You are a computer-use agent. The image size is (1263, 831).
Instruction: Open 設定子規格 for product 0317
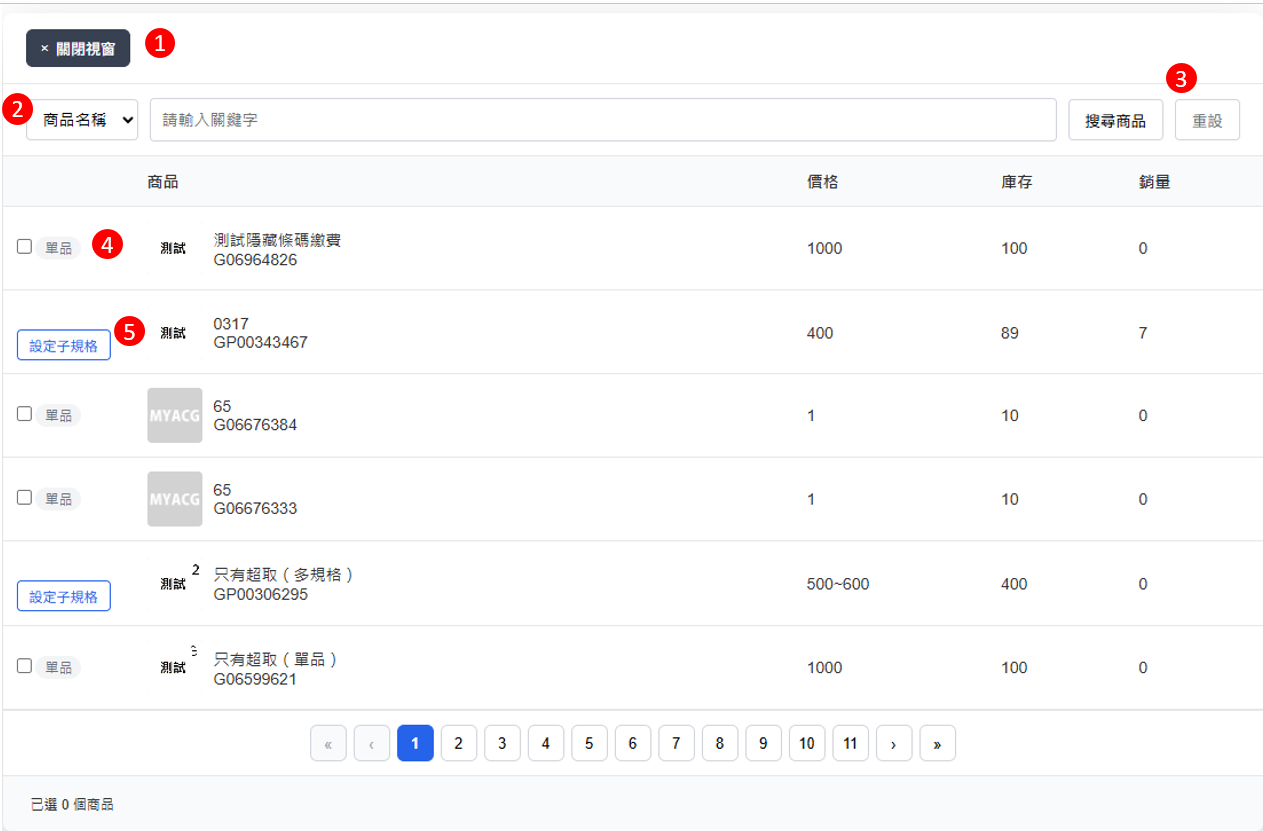click(x=64, y=346)
